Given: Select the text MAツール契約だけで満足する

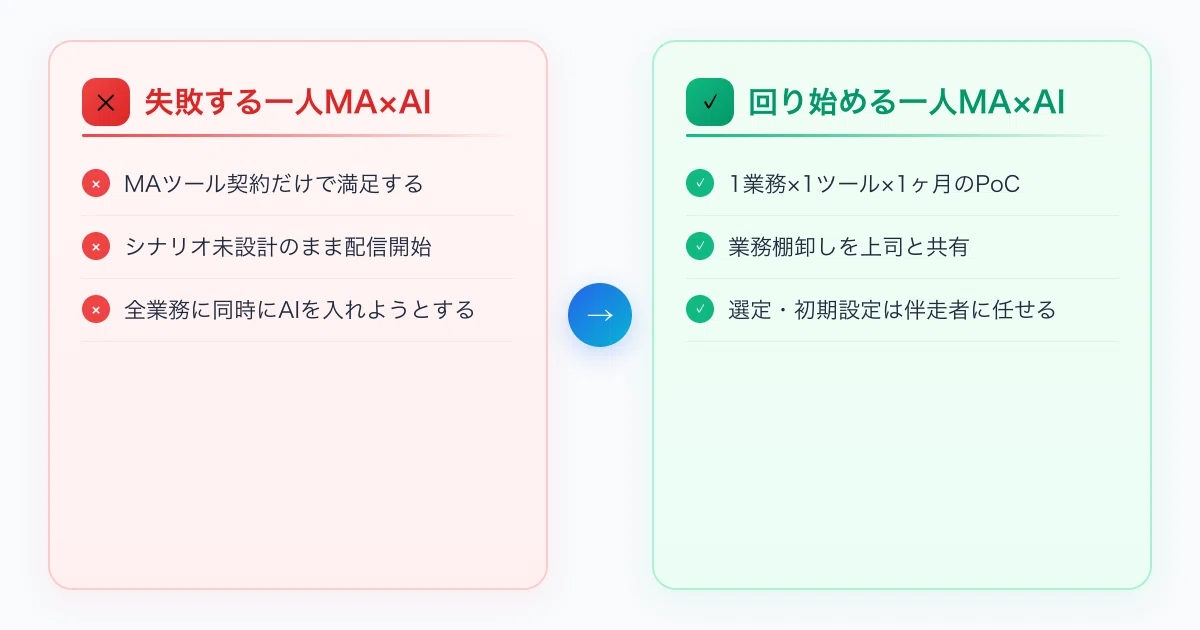Looking at the screenshot, I should click(x=274, y=184).
